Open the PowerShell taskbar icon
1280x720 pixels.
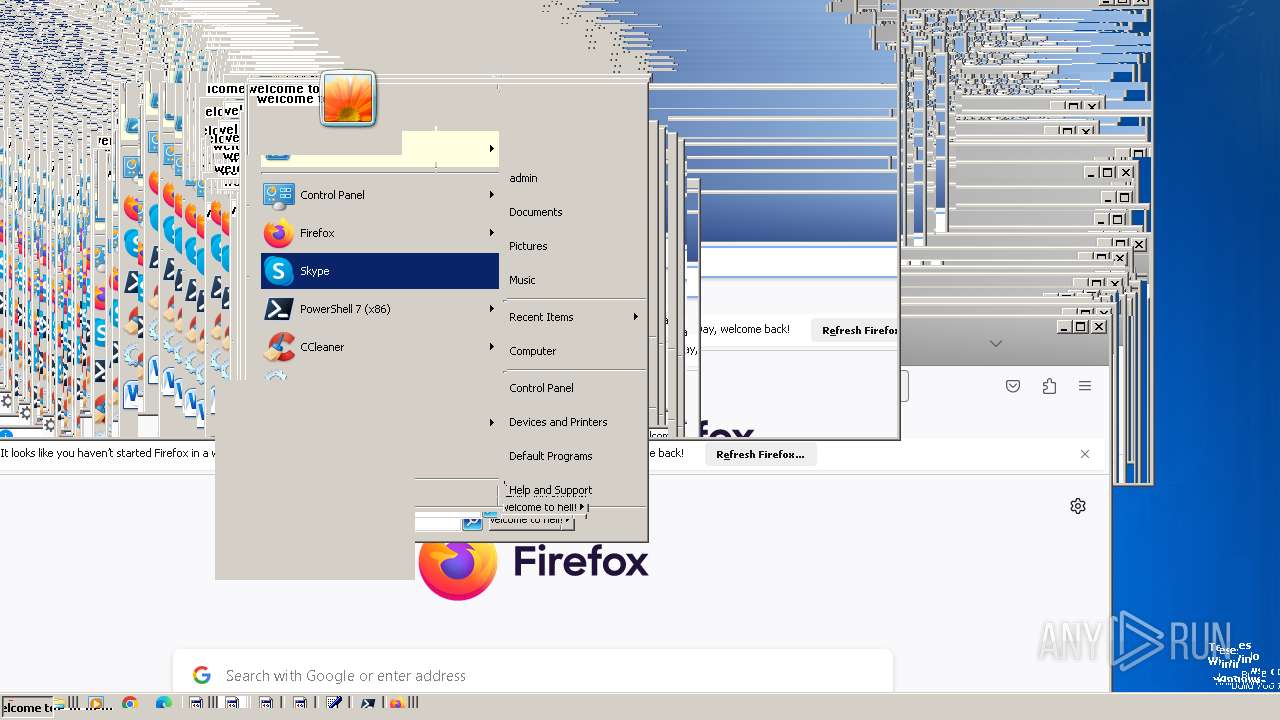point(368,704)
